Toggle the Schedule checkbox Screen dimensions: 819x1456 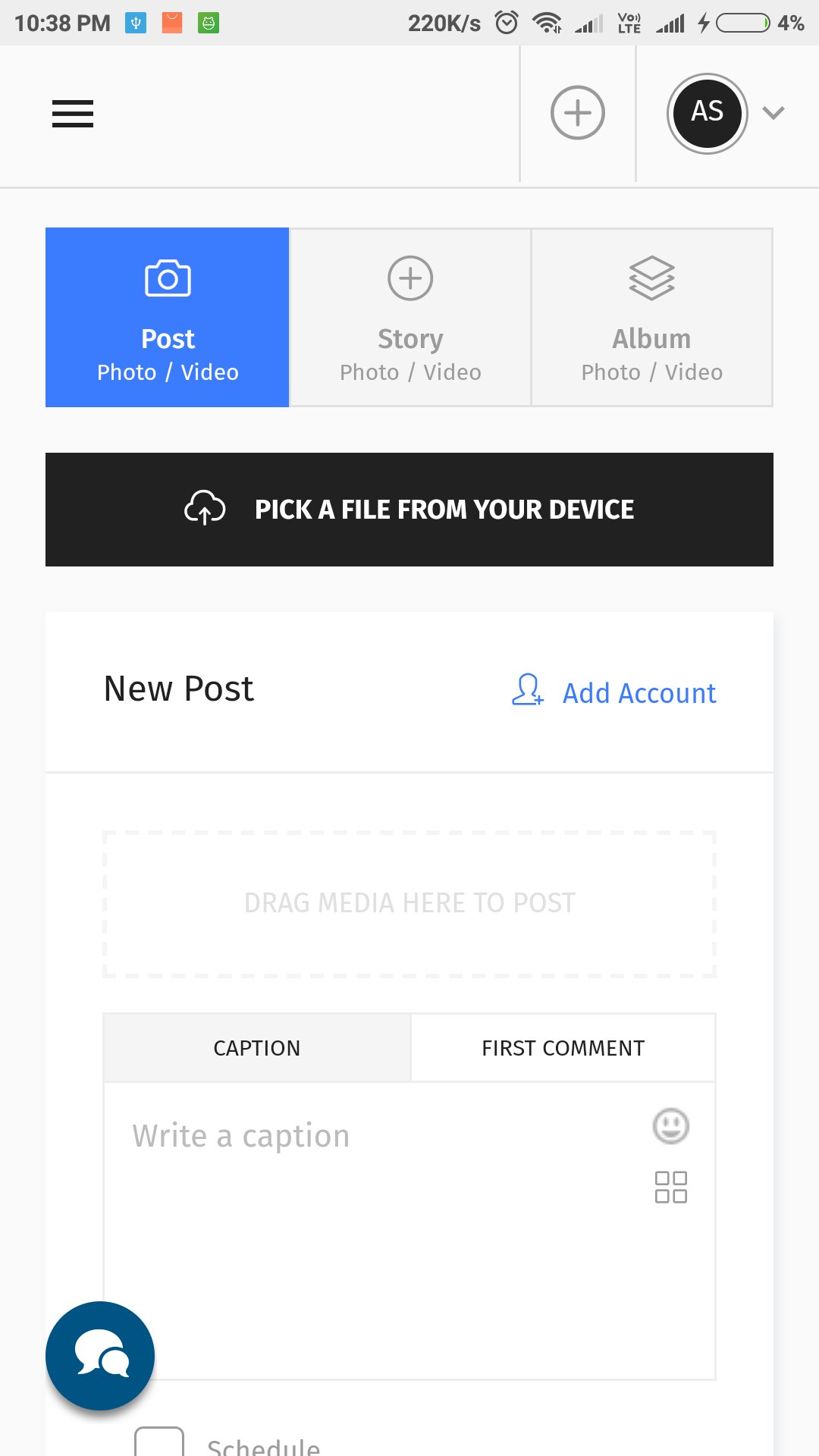pos(159,1442)
